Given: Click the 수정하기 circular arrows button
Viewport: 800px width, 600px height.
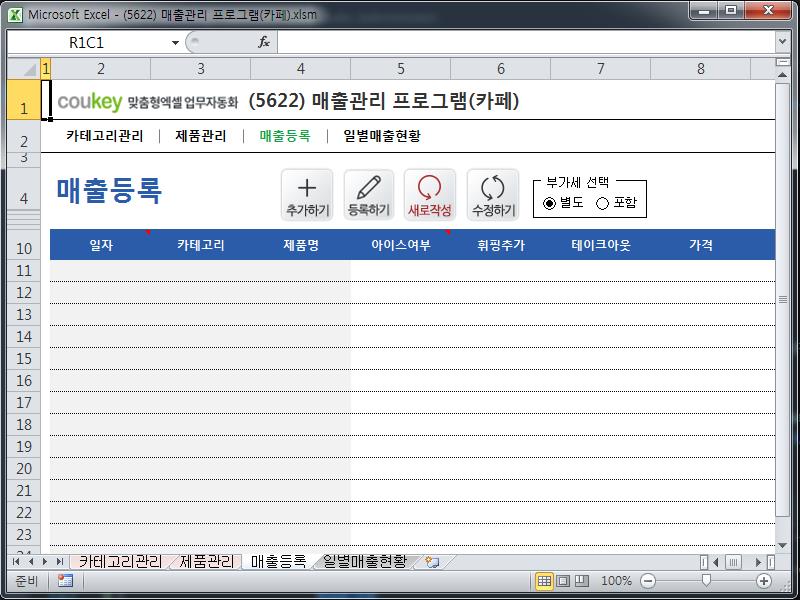Looking at the screenshot, I should [x=493, y=195].
